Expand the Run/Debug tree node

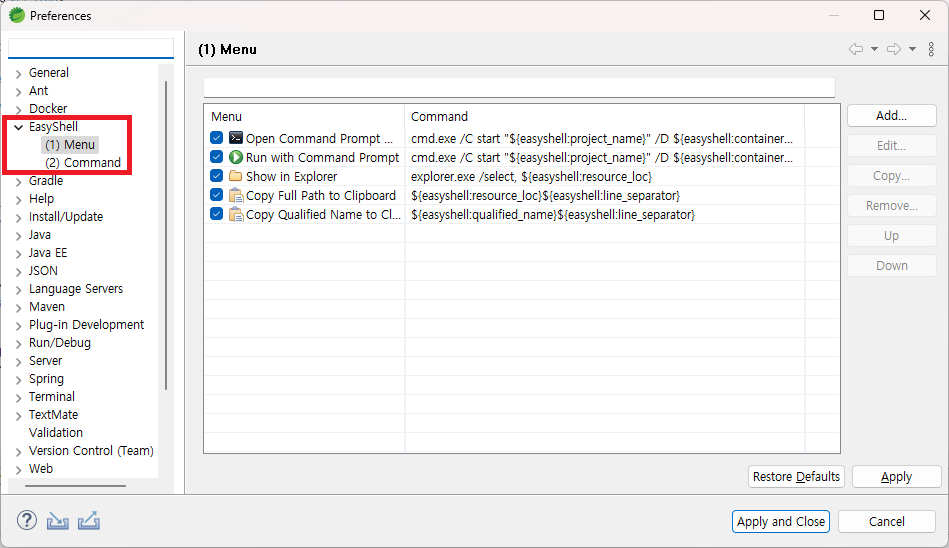[18, 344]
